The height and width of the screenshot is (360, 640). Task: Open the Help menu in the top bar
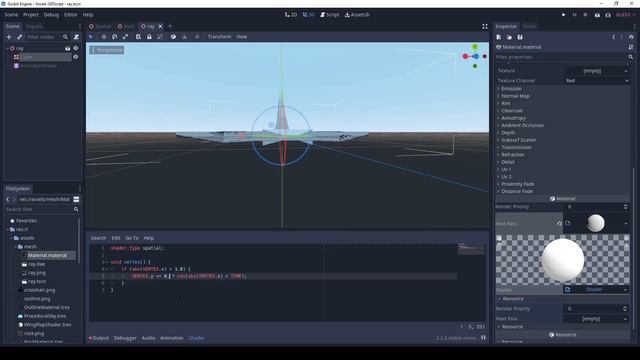88,15
